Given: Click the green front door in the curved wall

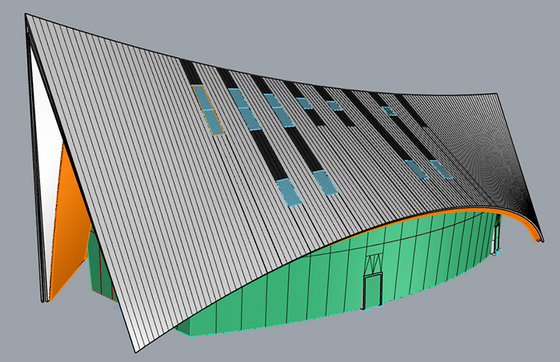Looking at the screenshot, I should [x=372, y=290].
